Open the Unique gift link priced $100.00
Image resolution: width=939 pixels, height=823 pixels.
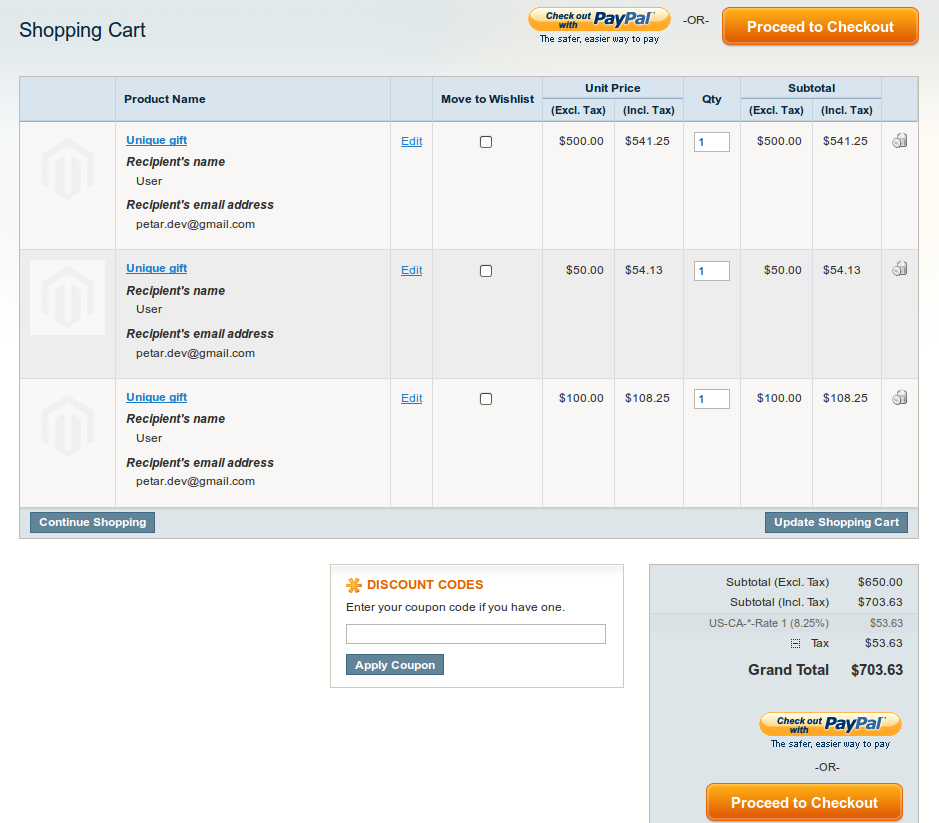(156, 397)
